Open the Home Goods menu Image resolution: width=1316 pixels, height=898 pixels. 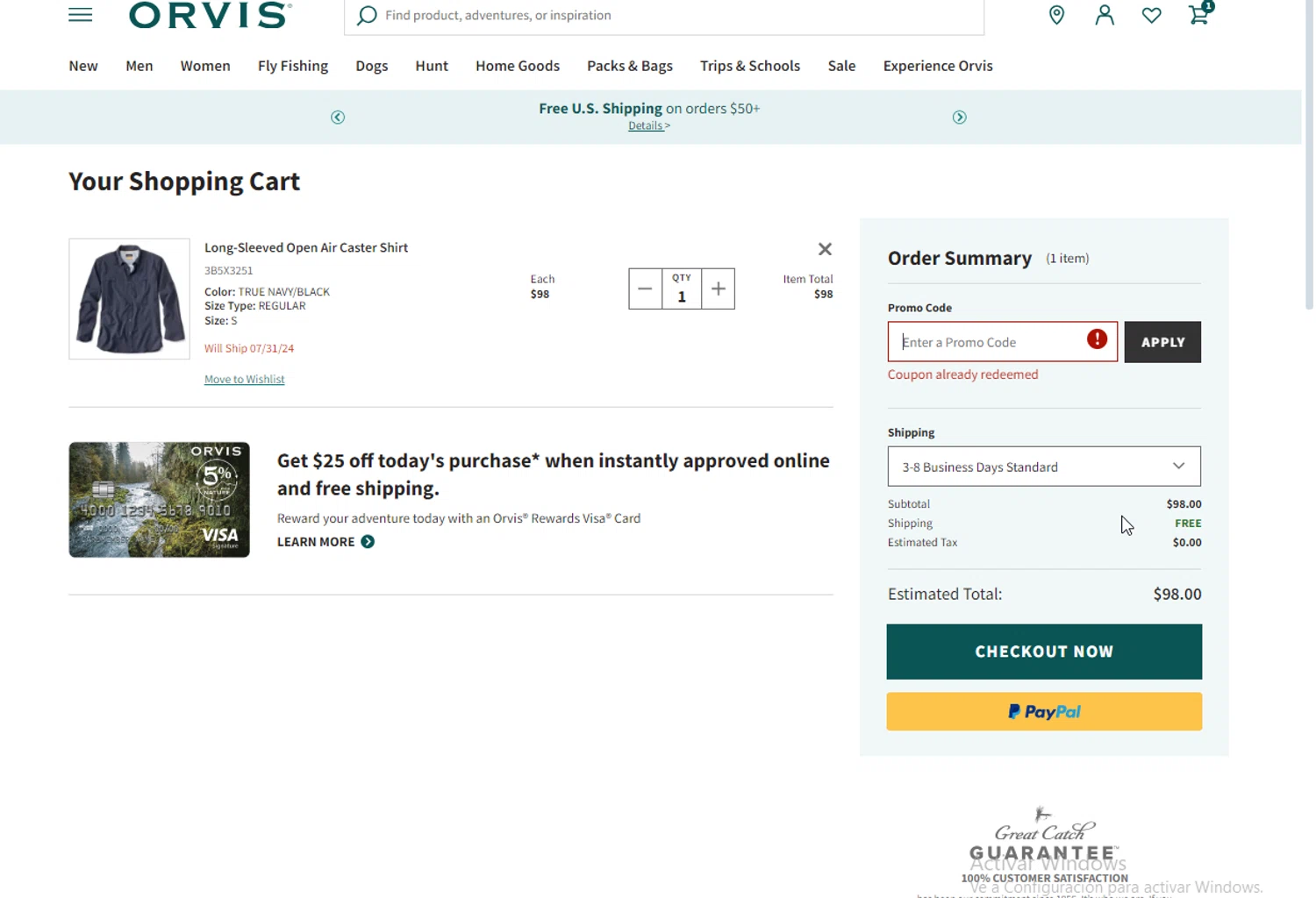pos(518,66)
